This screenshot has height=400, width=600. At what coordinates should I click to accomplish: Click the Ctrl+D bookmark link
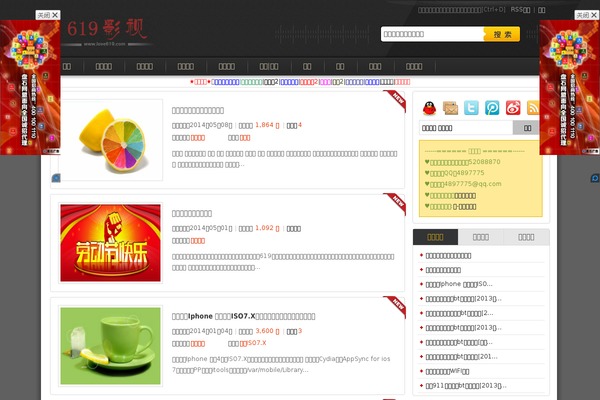click(x=461, y=10)
